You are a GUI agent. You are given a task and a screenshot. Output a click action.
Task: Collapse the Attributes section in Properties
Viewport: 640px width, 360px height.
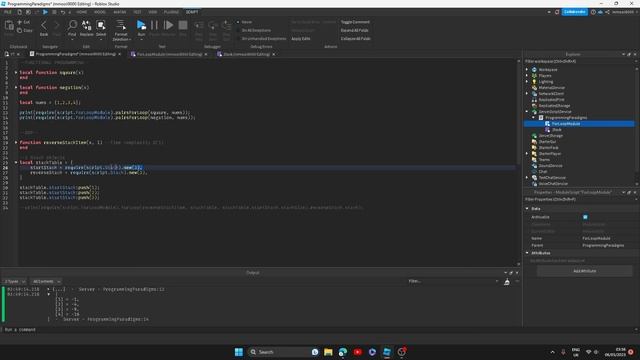pyautogui.click(x=527, y=253)
